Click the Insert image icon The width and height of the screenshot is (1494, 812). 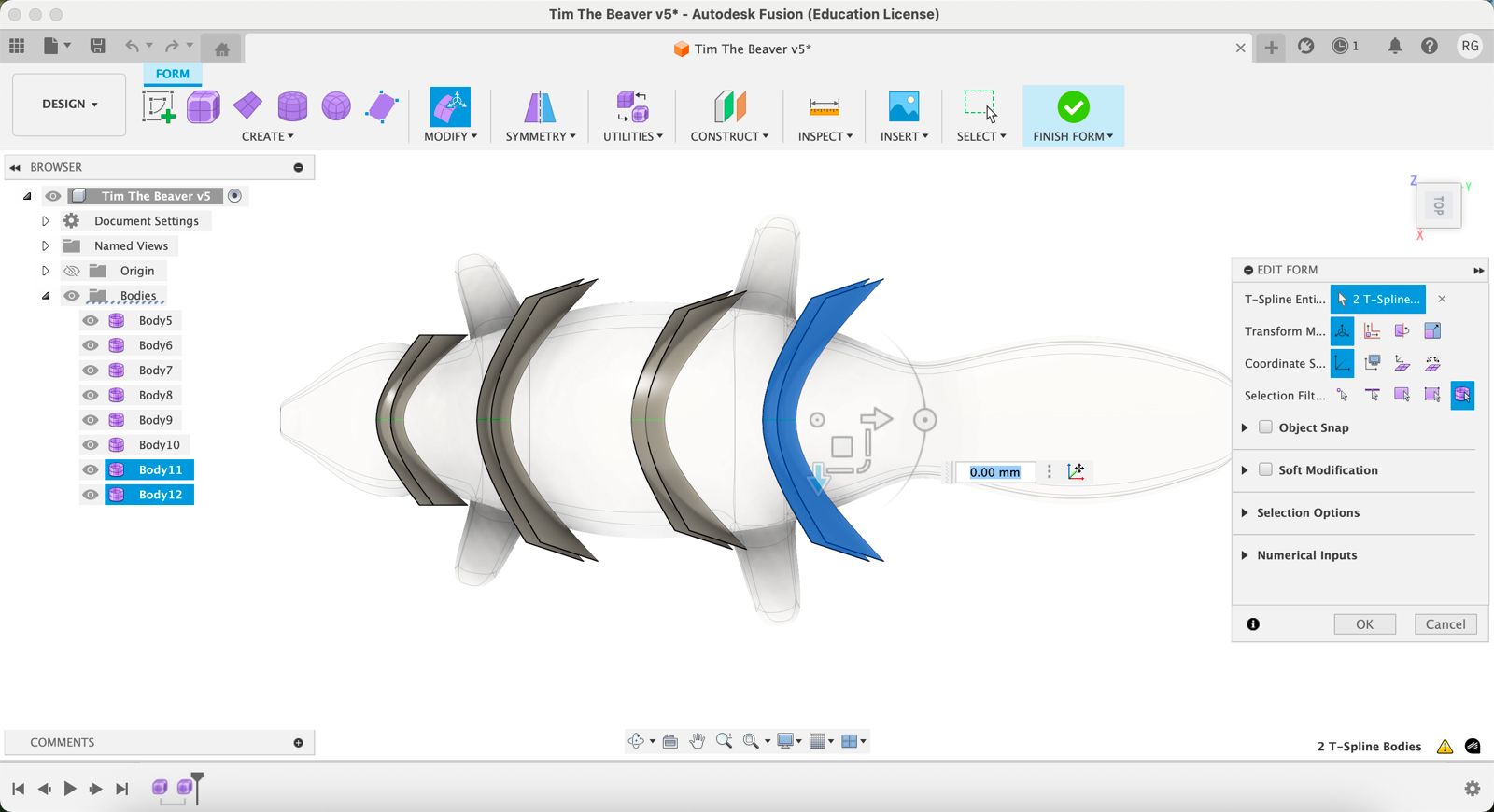(x=903, y=106)
